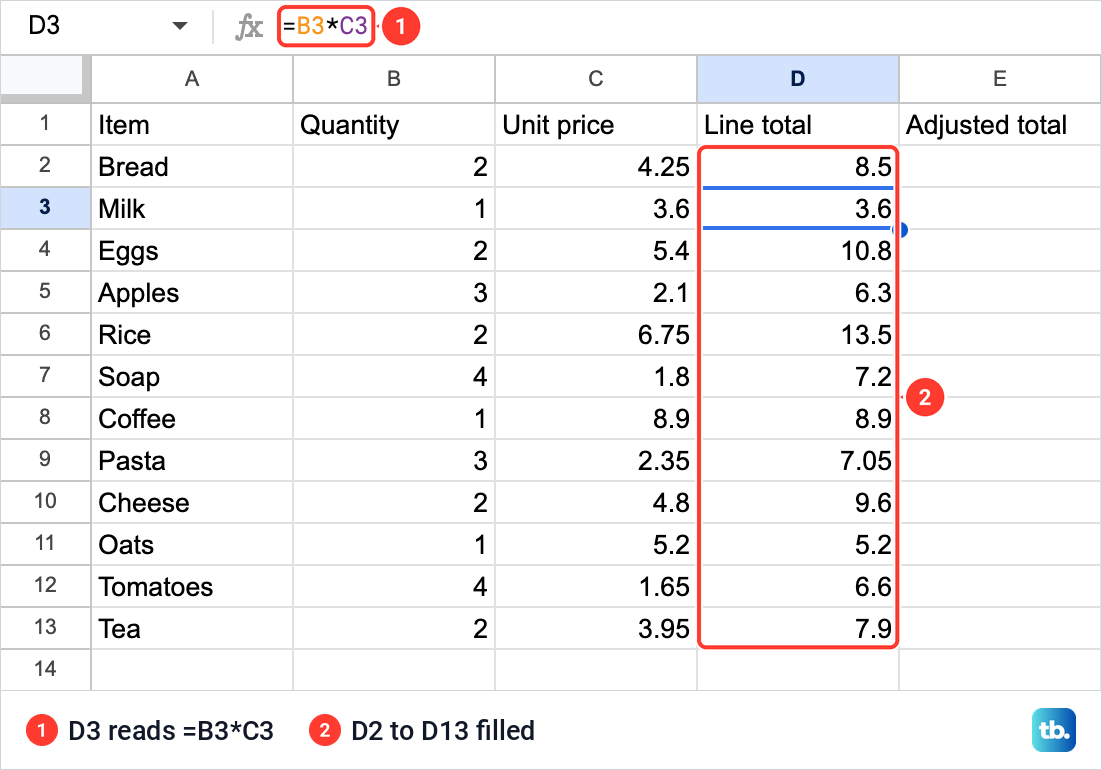Image resolution: width=1102 pixels, height=770 pixels.
Task: Click unit price 1.8 for Soap
Action: [596, 376]
